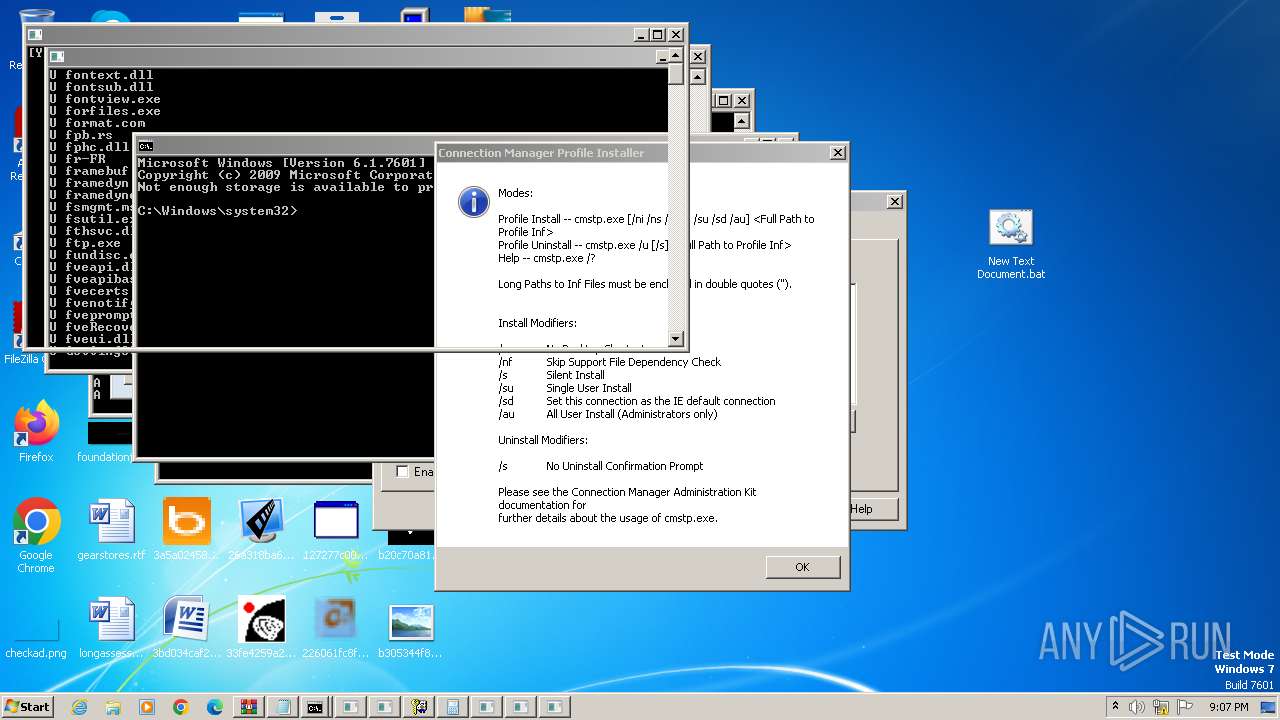Select gearstores.rtf on the desktop
This screenshot has width=1280, height=720.
111,530
